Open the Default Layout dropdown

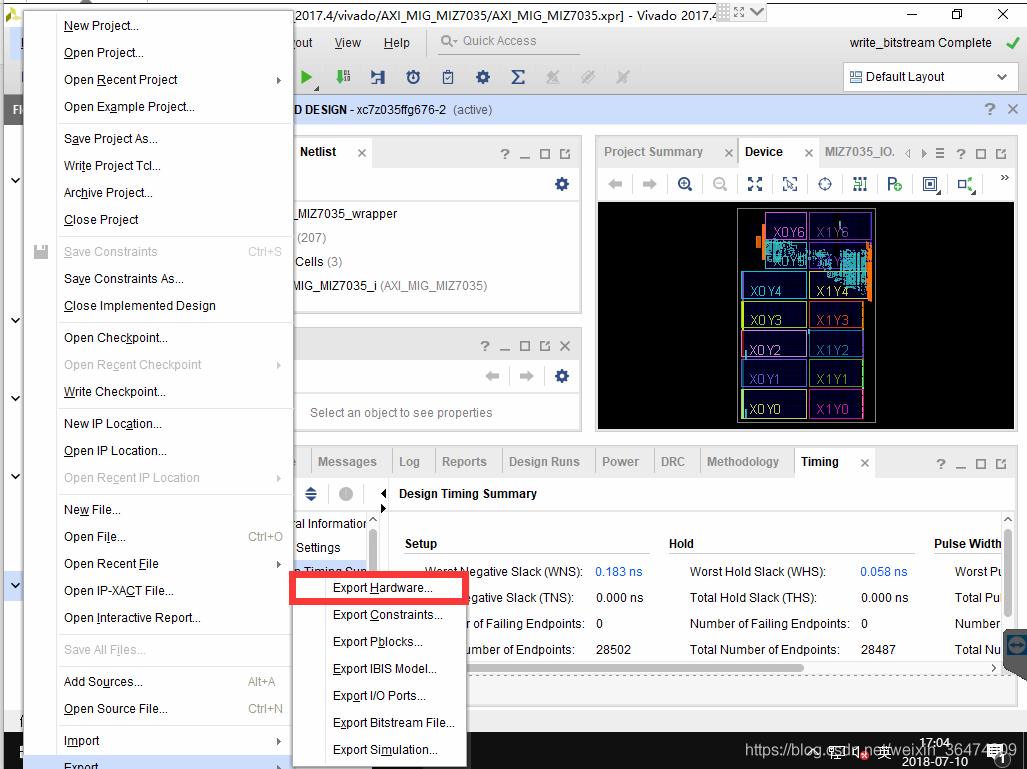pyautogui.click(x=930, y=77)
